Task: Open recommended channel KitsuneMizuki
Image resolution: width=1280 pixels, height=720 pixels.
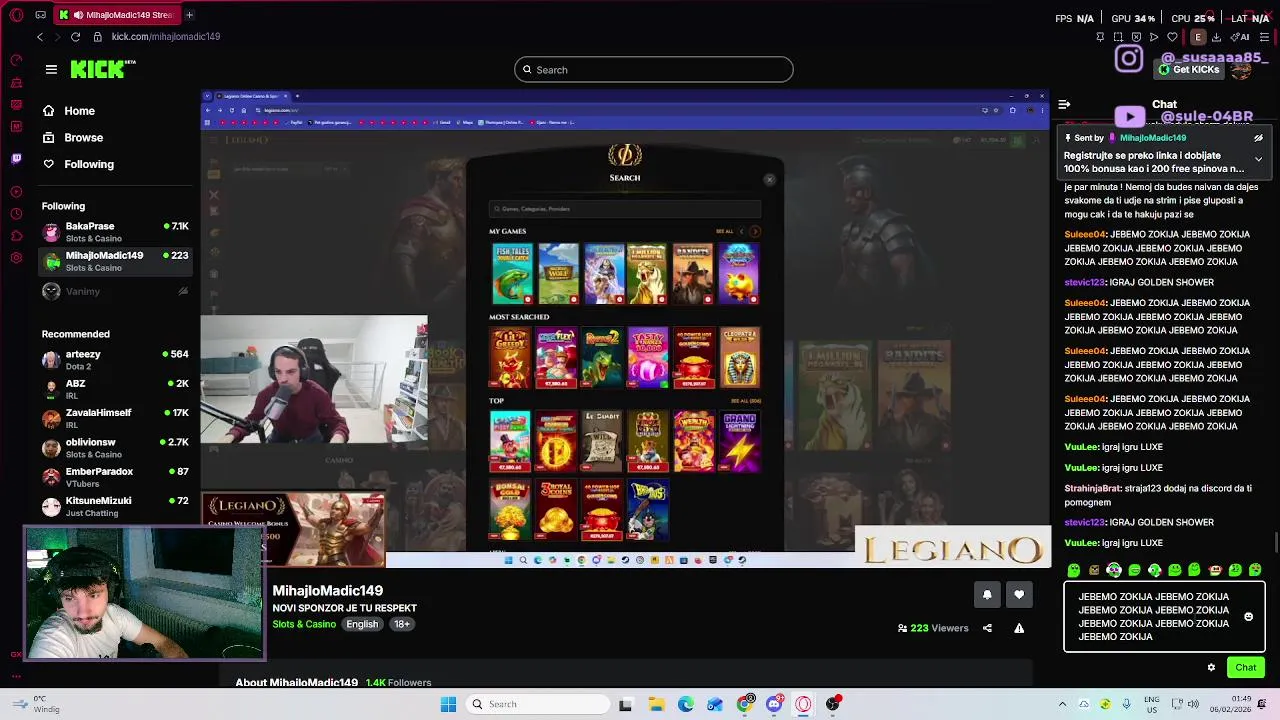Action: (115, 506)
